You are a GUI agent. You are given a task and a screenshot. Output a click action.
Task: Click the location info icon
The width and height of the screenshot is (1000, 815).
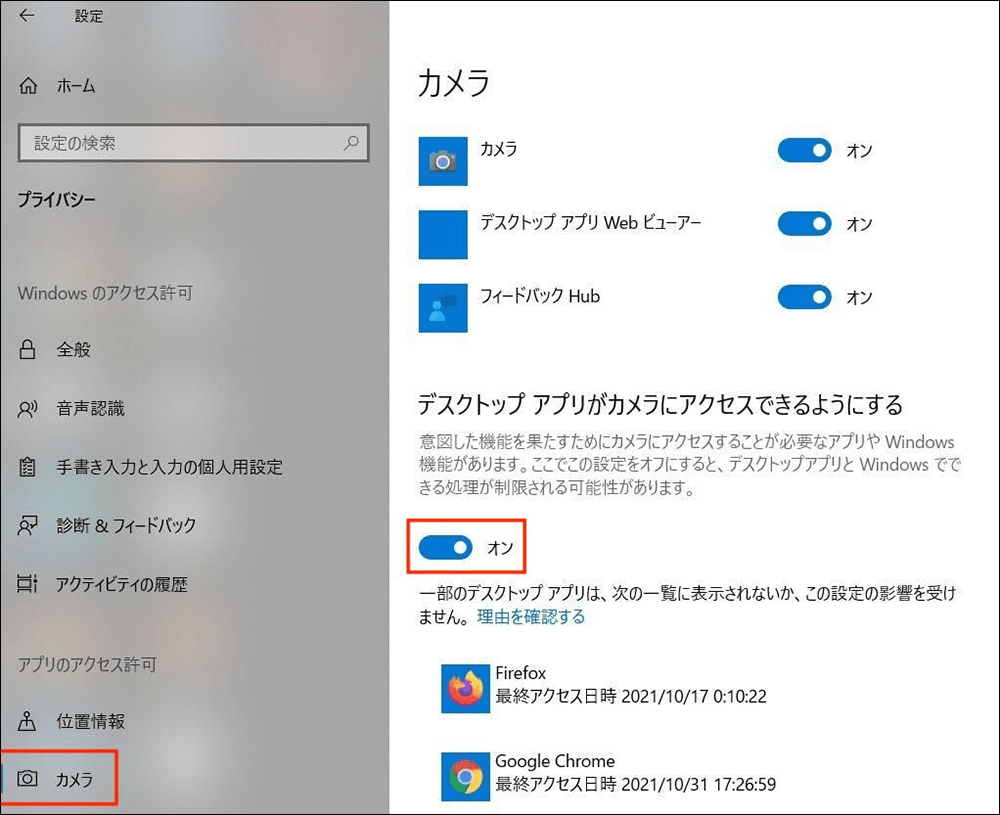pyautogui.click(x=27, y=721)
